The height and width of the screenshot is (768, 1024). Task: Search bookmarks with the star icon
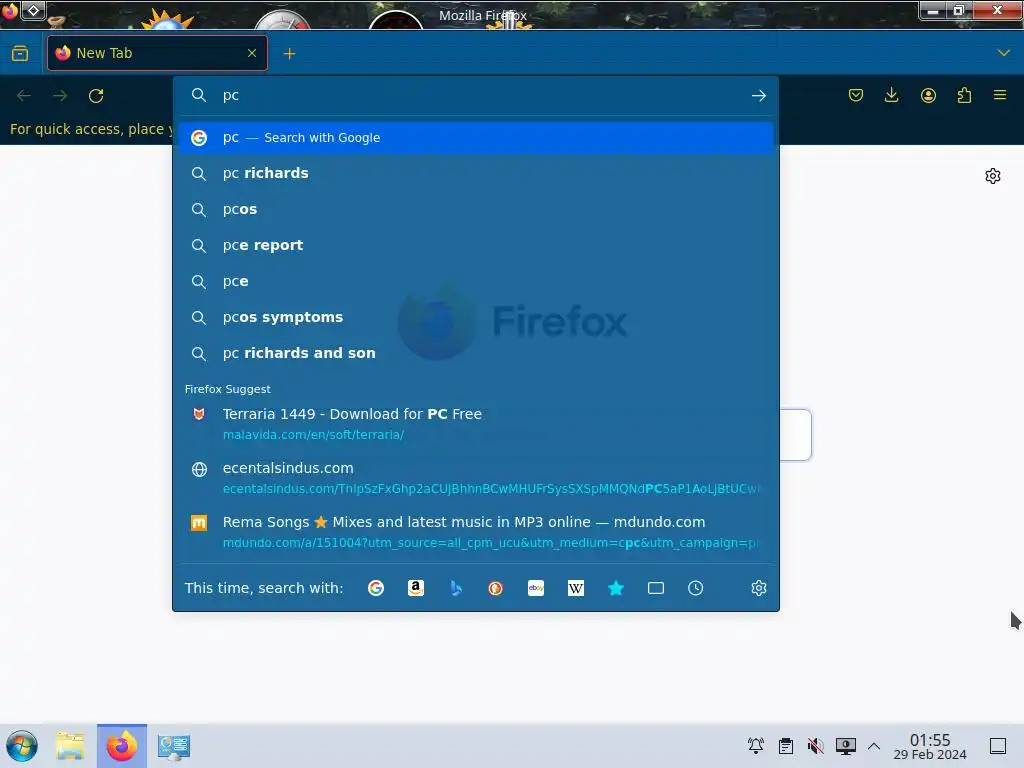[x=616, y=588]
